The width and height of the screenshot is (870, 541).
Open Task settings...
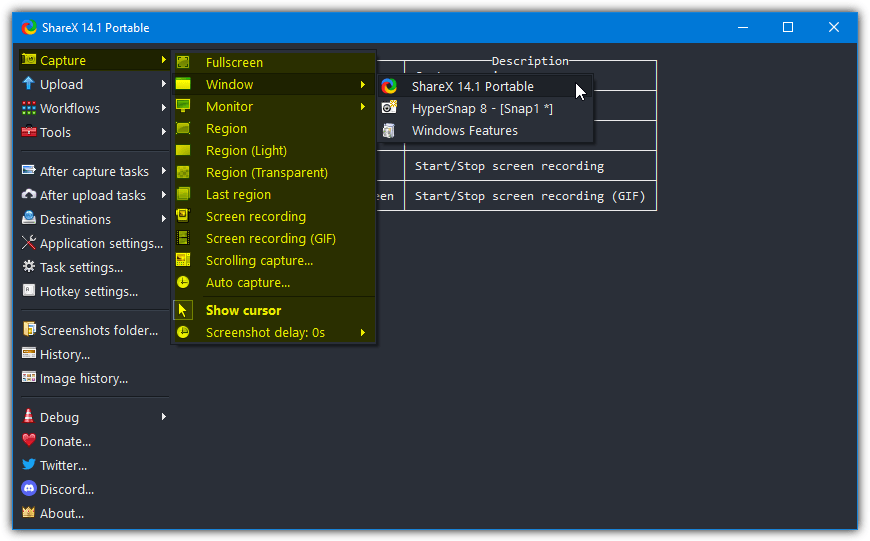pyautogui.click(x=93, y=267)
